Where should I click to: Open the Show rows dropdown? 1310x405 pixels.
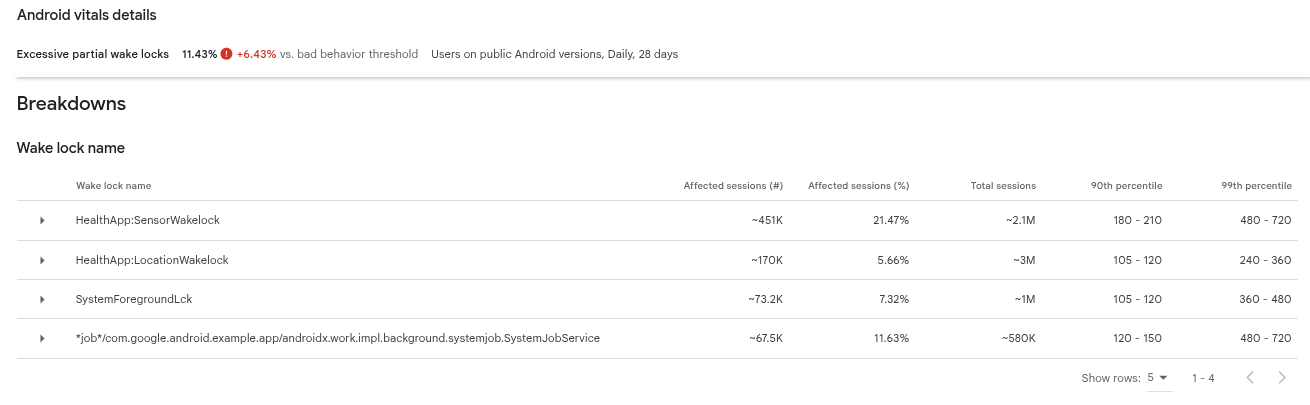[1157, 378]
